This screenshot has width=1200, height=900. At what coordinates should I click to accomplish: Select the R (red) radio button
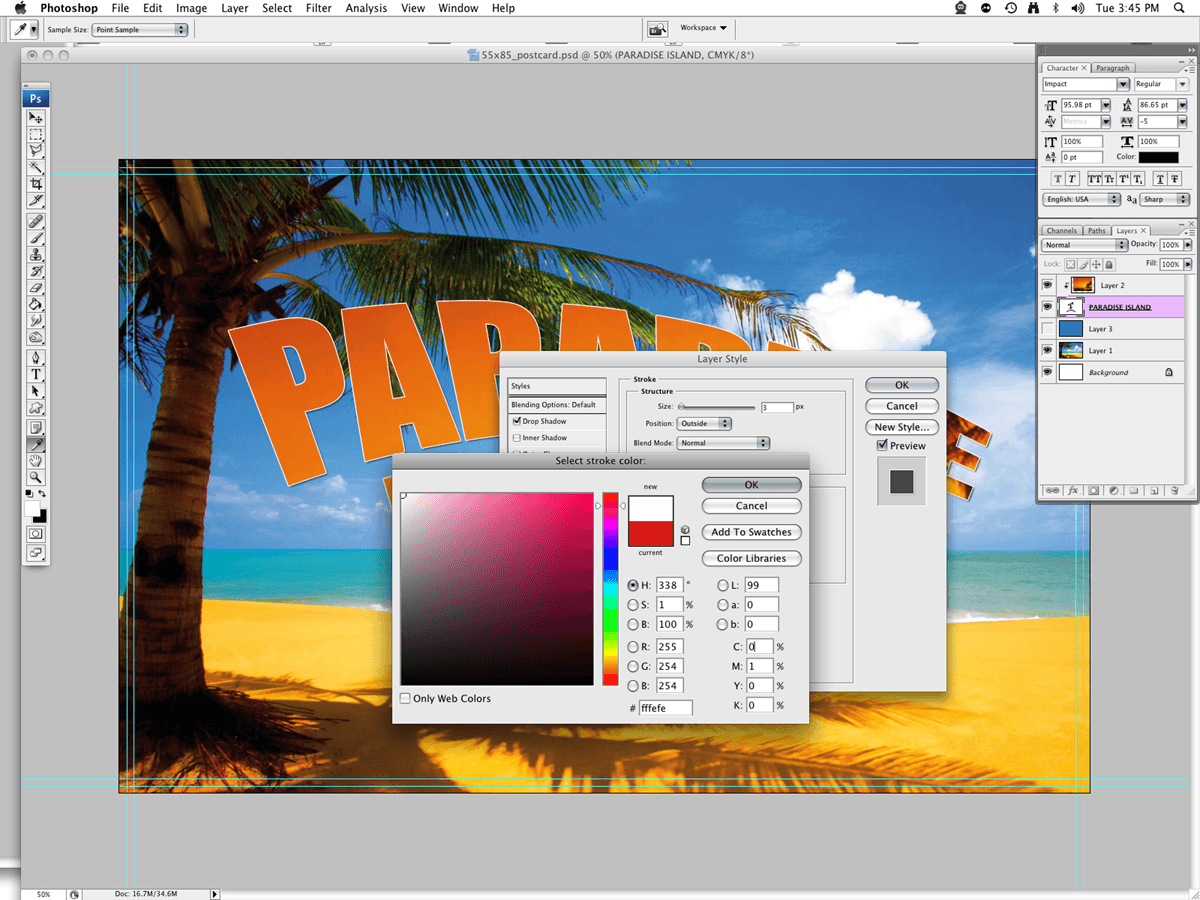(x=633, y=647)
